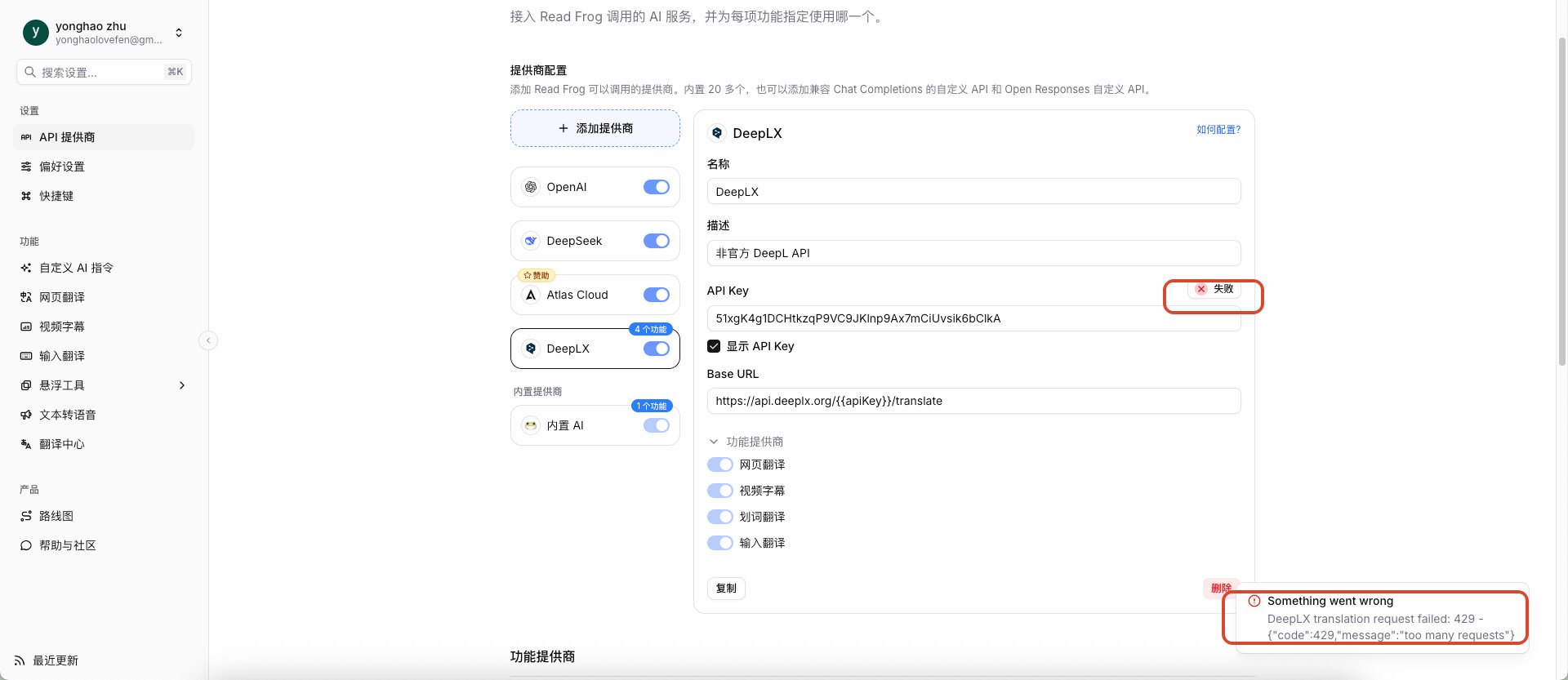Click the API 提供商 sidebar icon
Screen dimensions: 1568x680
[x=26, y=137]
